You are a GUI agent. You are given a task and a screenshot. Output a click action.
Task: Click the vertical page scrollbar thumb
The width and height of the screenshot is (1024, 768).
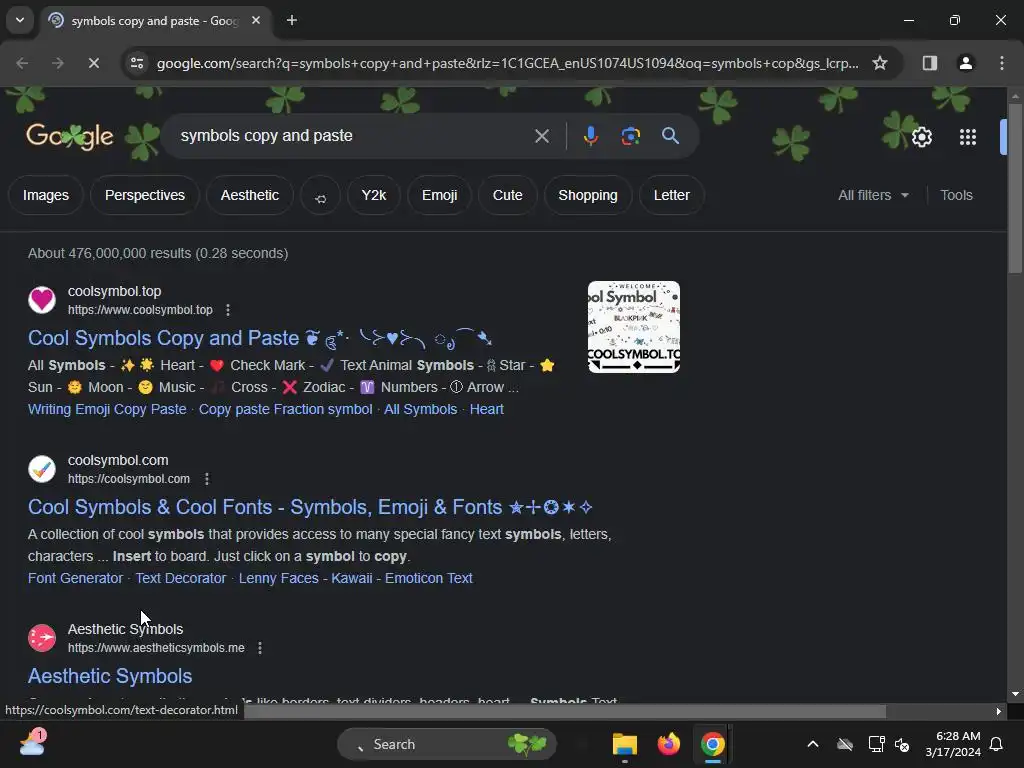[1014, 188]
